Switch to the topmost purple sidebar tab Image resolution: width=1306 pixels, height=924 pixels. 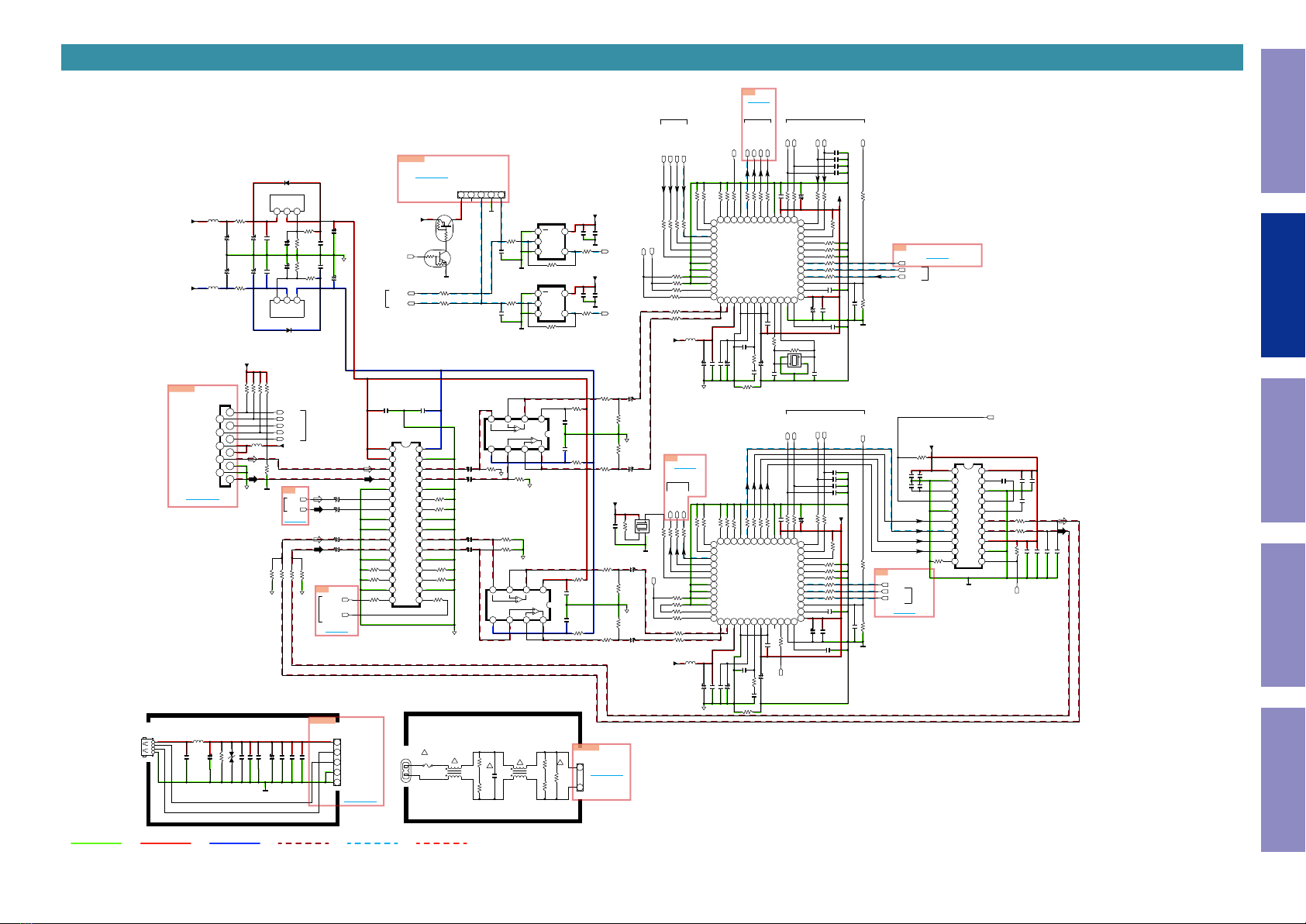1284,121
